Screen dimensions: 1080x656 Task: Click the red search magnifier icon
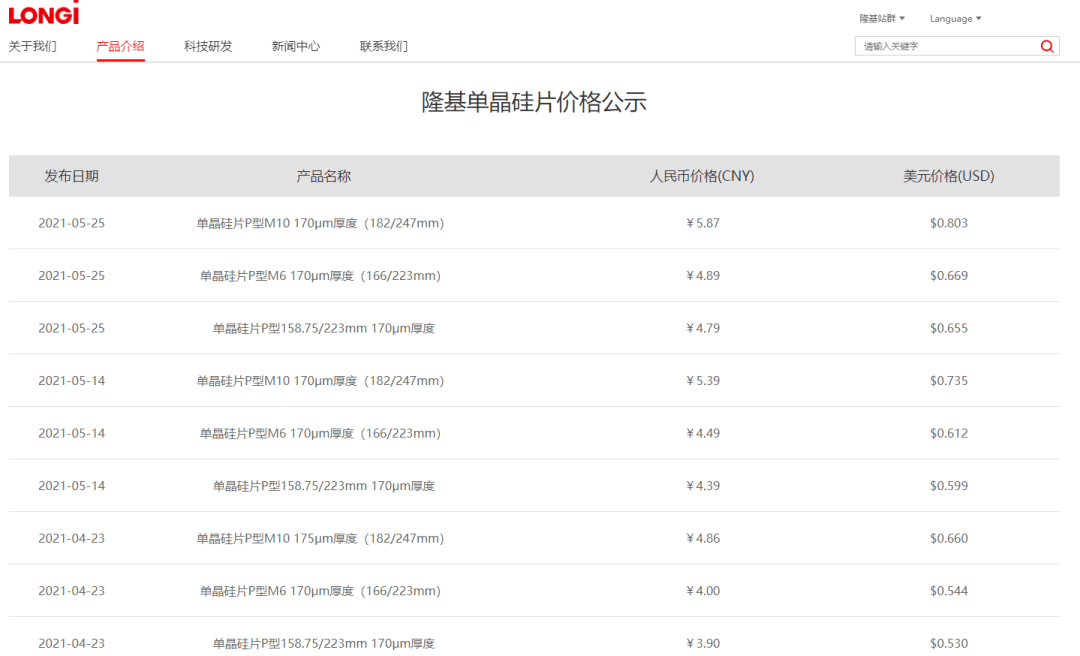(1047, 46)
